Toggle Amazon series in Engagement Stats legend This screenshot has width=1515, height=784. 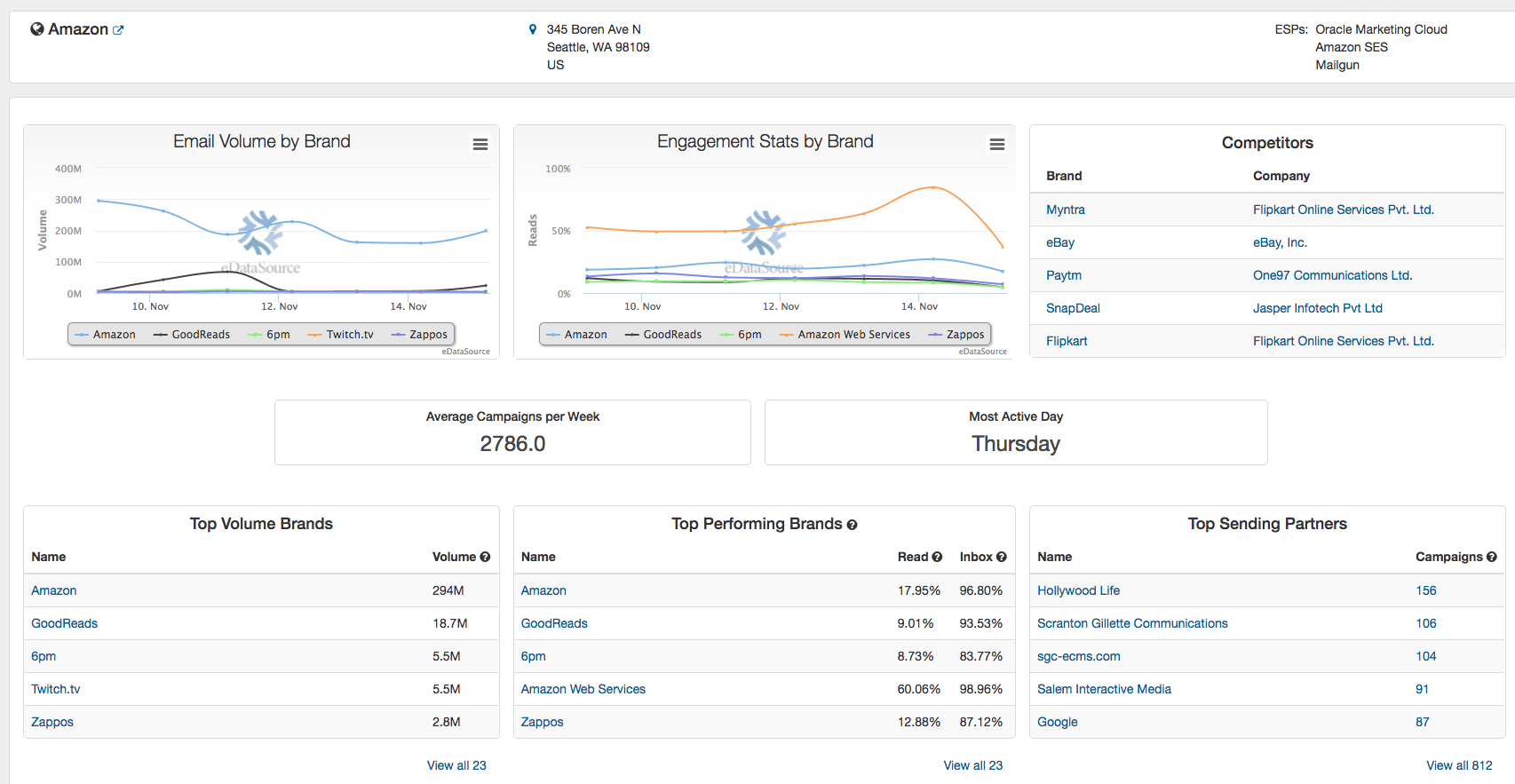577,335
